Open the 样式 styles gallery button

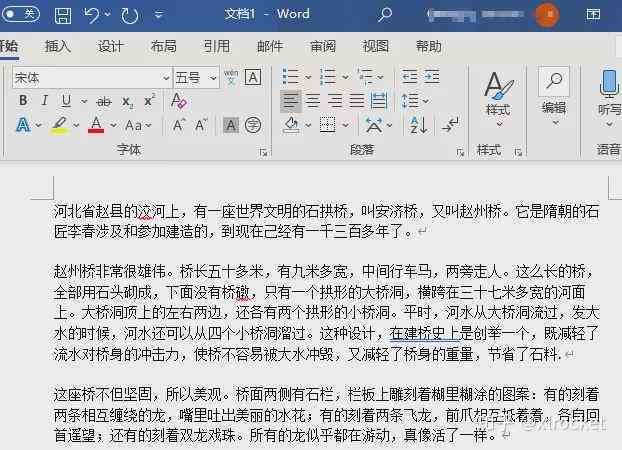[x=498, y=99]
